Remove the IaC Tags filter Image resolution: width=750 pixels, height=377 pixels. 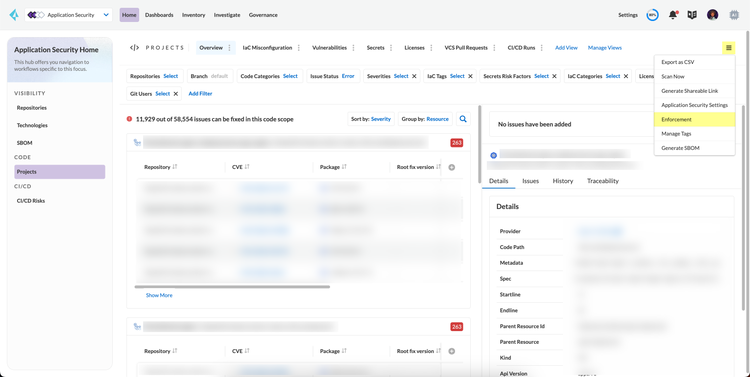click(470, 76)
